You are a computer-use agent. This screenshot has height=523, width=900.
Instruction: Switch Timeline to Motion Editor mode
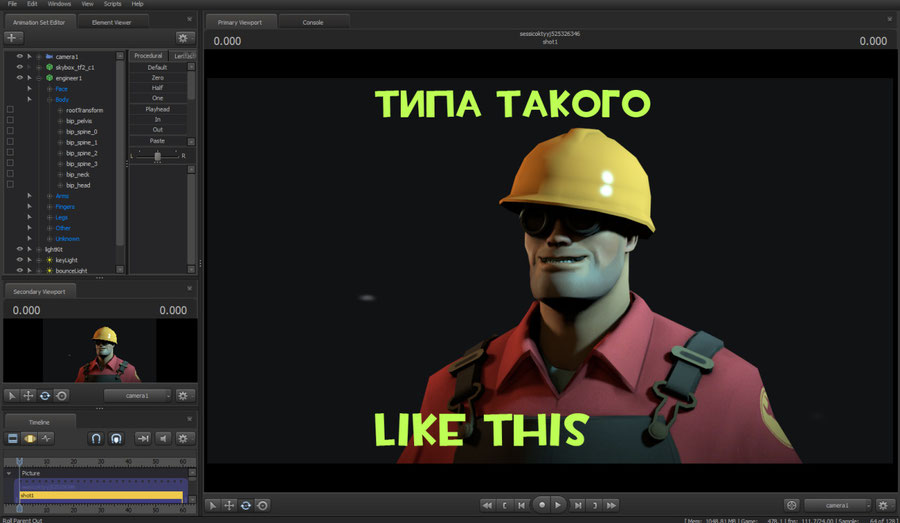click(30, 438)
